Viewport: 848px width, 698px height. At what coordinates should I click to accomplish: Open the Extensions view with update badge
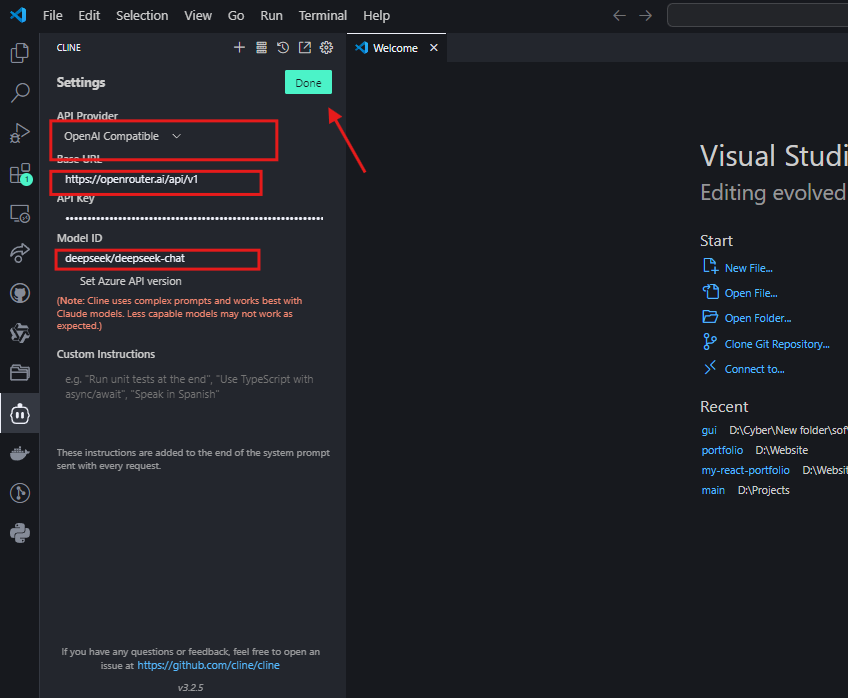point(21,174)
